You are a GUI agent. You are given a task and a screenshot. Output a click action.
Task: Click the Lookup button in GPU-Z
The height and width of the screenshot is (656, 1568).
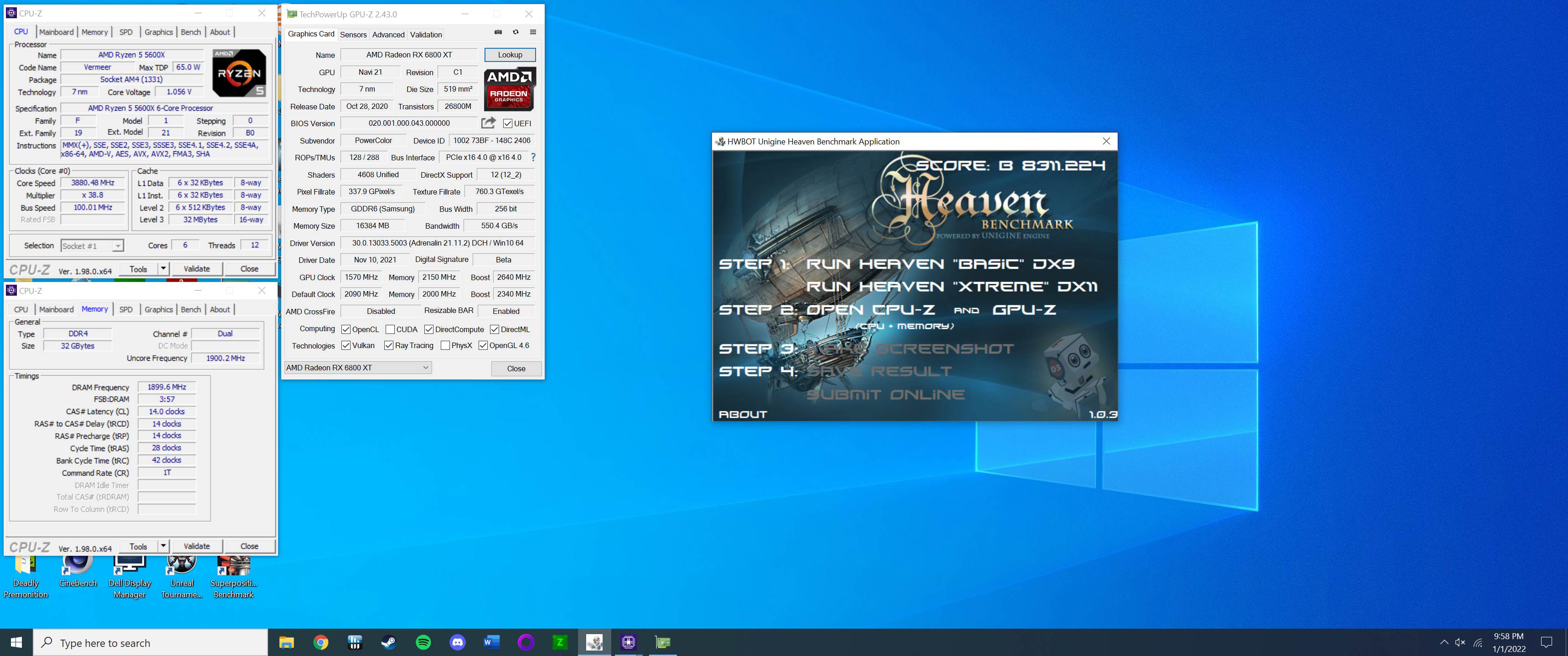(510, 55)
